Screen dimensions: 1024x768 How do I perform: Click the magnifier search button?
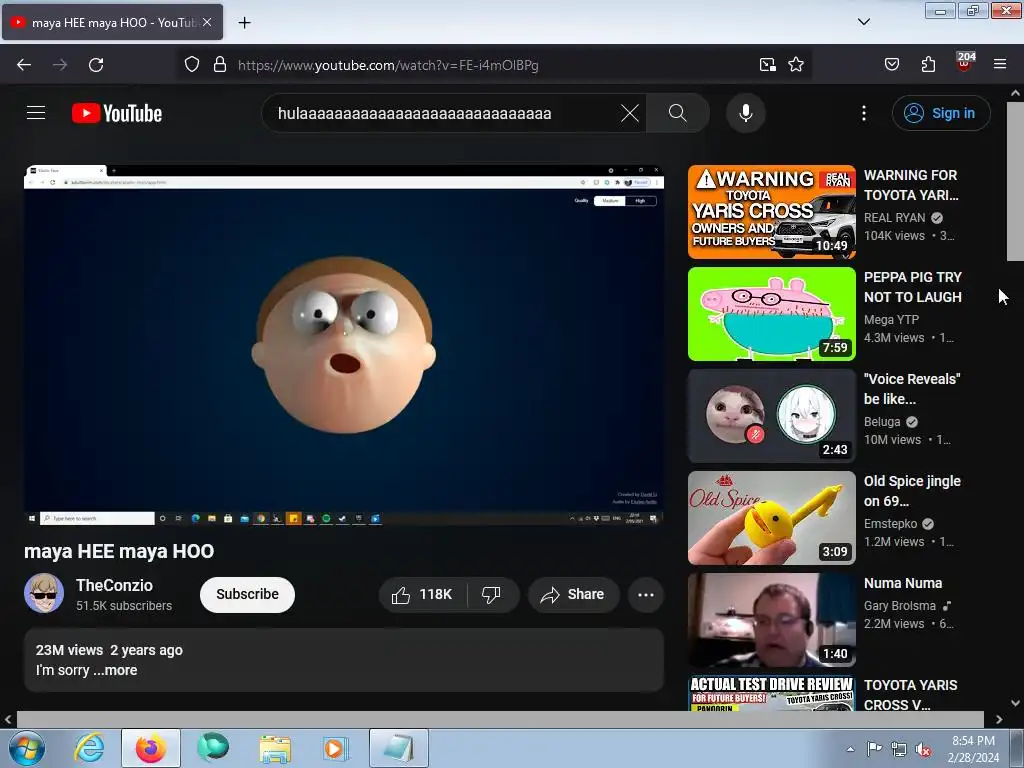[x=678, y=113]
